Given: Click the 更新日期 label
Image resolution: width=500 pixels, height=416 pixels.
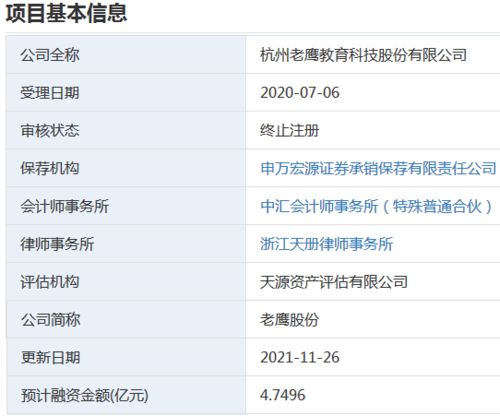Looking at the screenshot, I should tap(50, 357).
